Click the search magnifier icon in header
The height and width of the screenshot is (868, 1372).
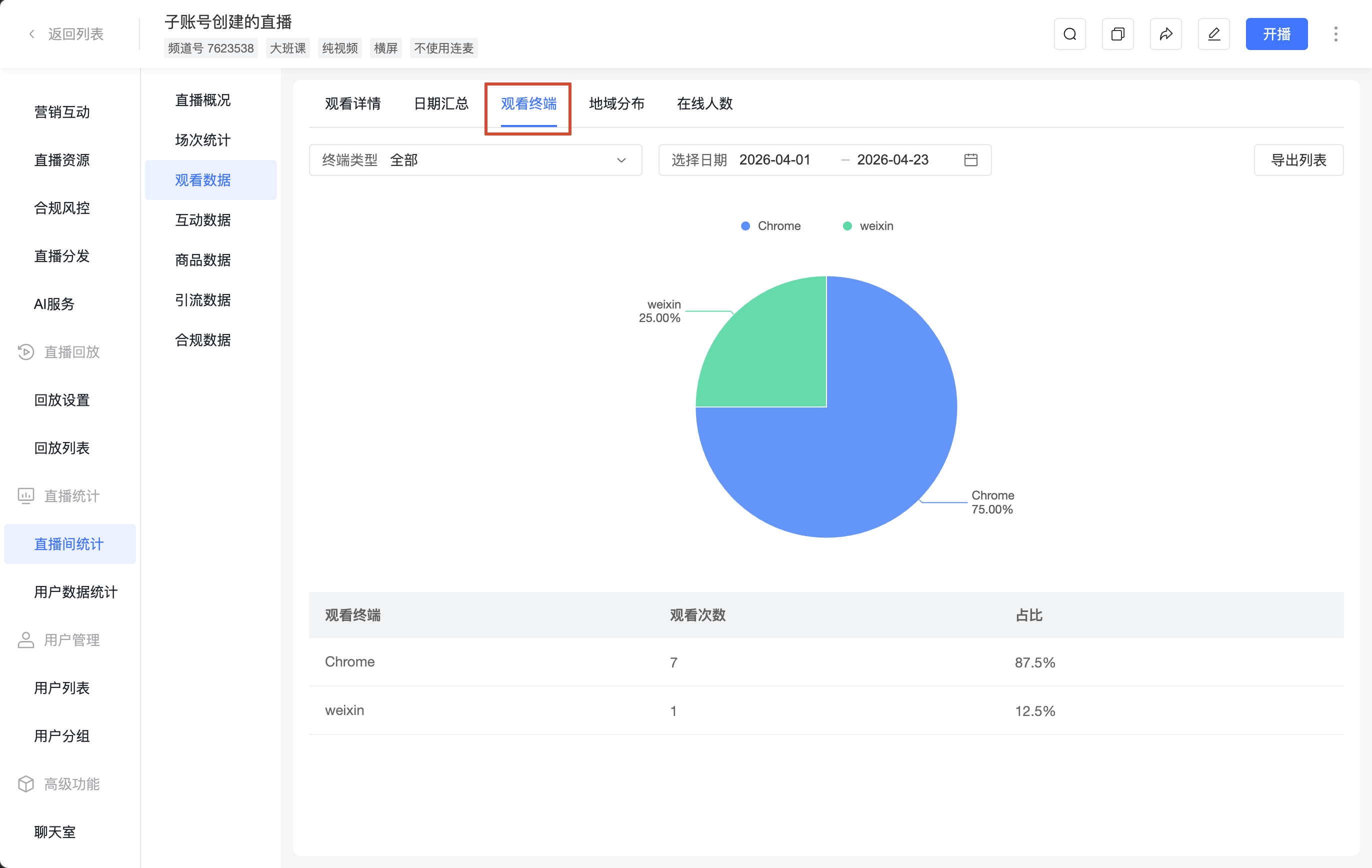point(1069,34)
